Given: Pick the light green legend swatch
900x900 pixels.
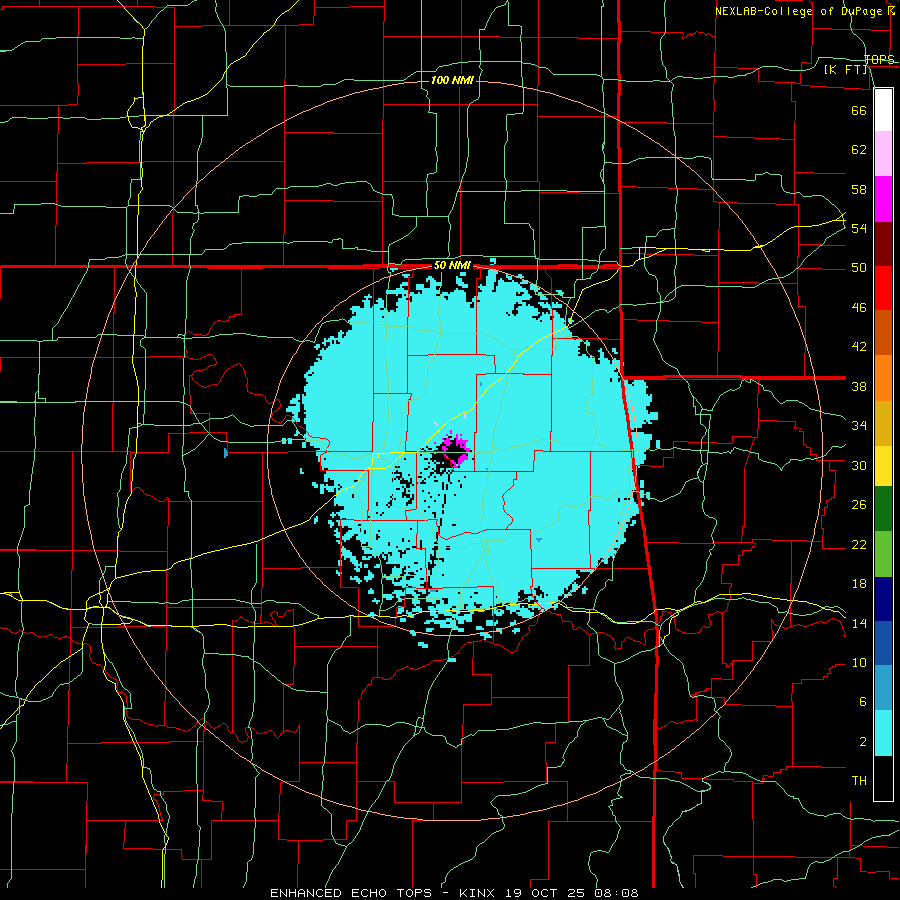Looking at the screenshot, I should [x=883, y=554].
